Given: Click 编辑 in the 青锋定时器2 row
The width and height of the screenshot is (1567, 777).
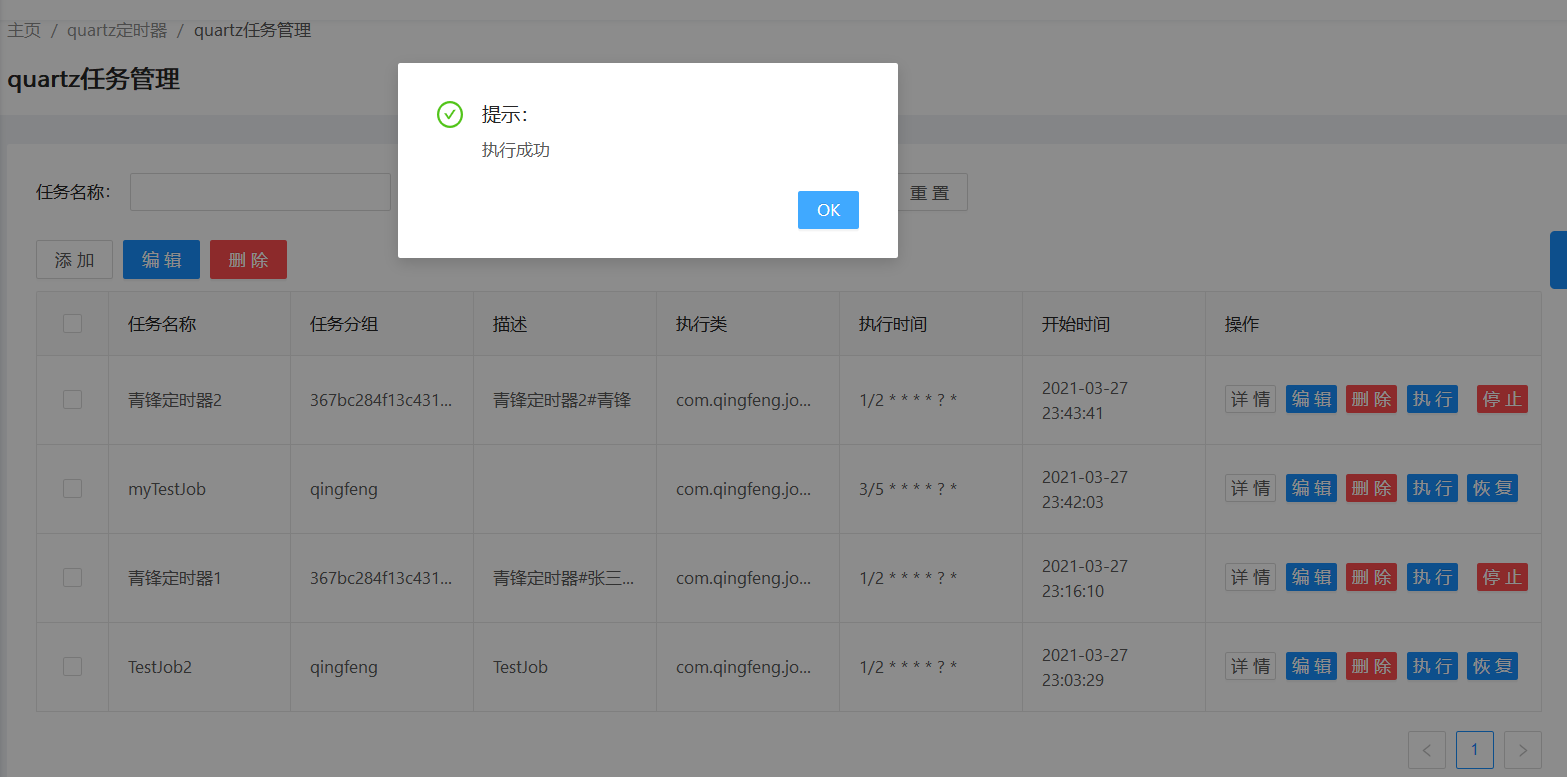Looking at the screenshot, I should tap(1311, 399).
